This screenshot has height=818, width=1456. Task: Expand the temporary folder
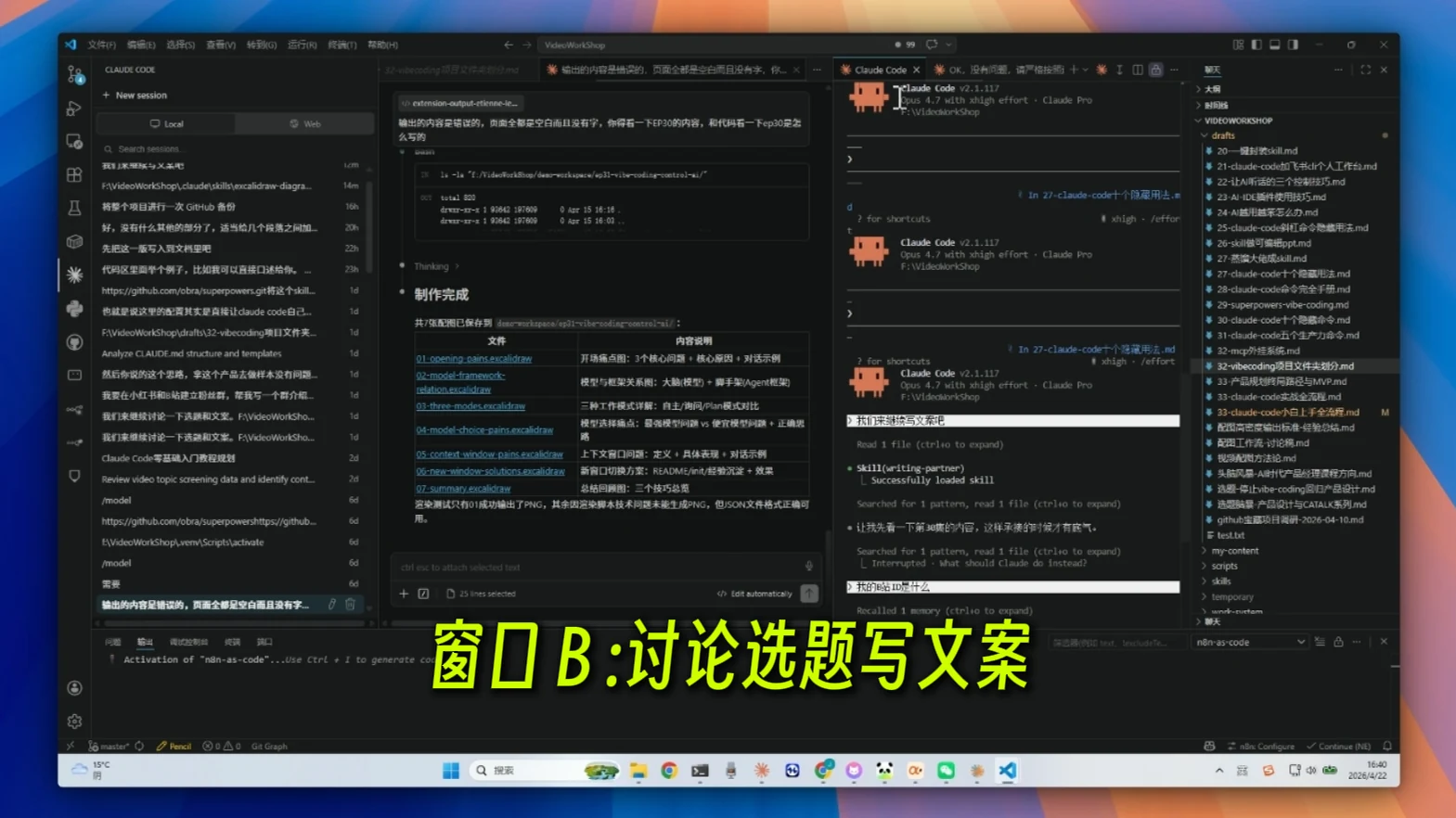tap(1231, 597)
